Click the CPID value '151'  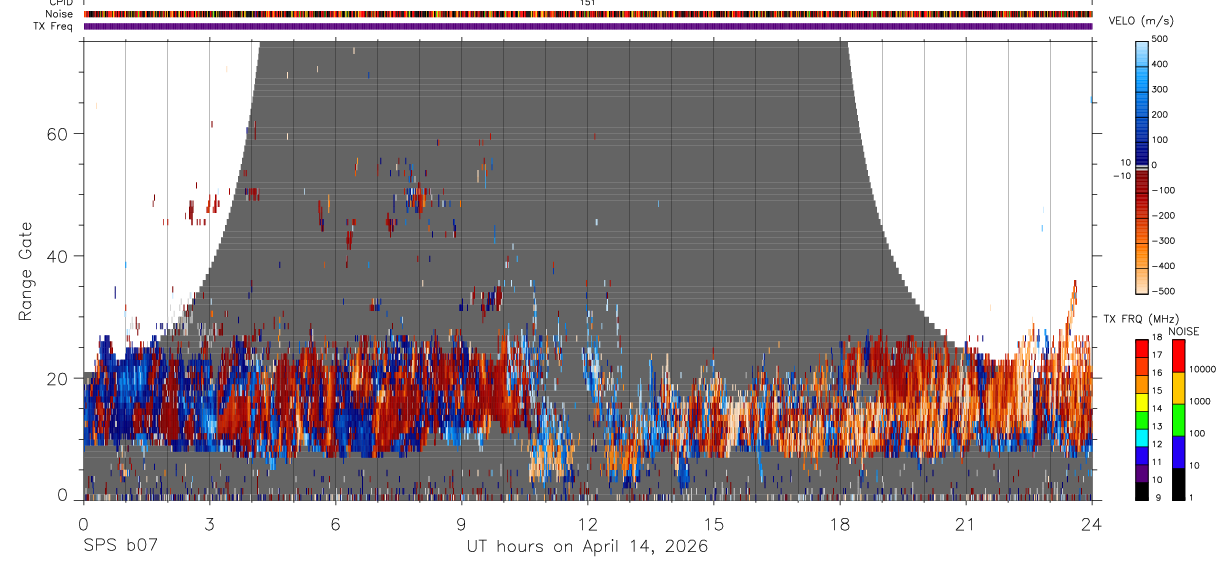click(x=587, y=3)
